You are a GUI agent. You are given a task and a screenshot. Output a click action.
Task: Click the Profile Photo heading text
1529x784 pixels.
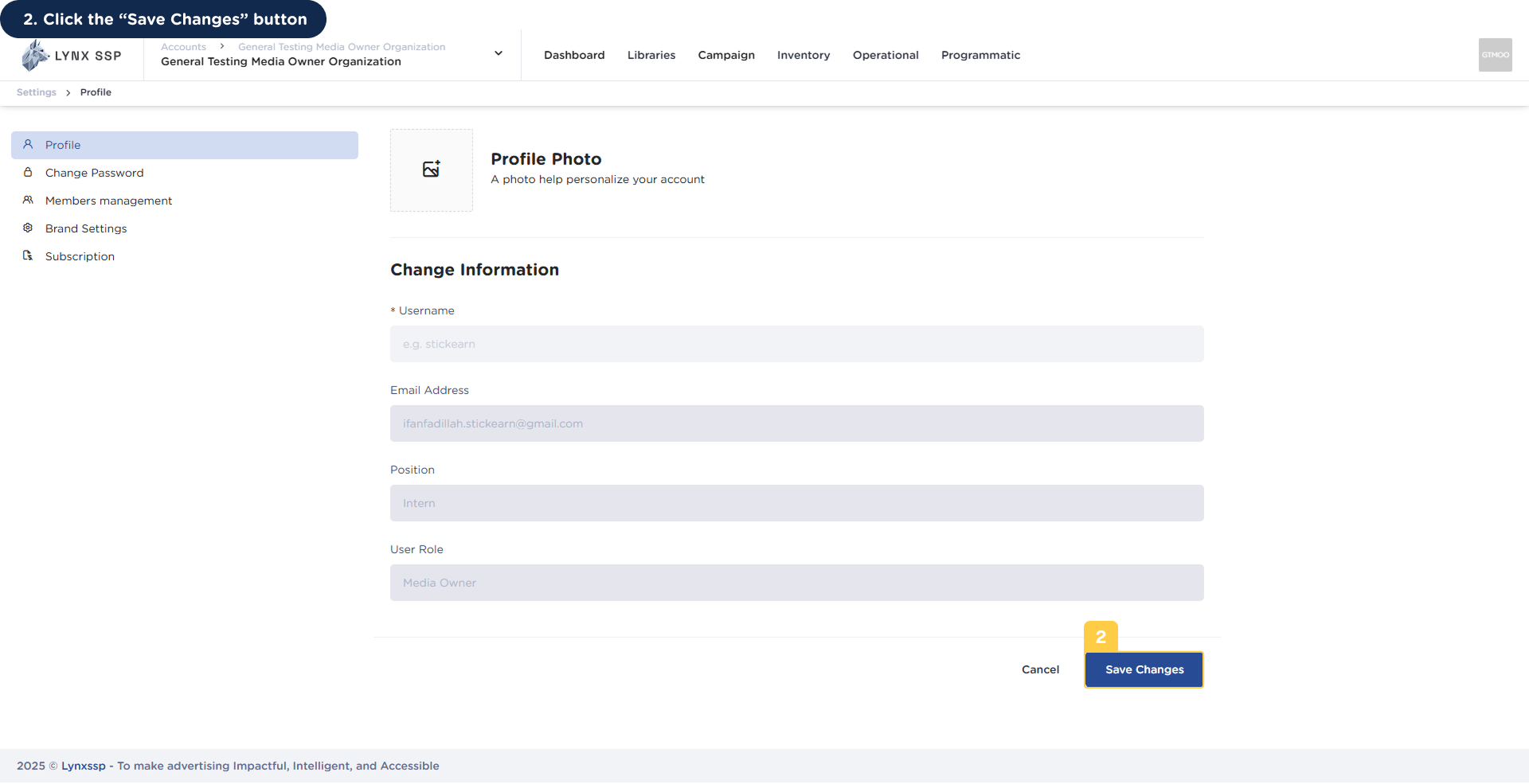coord(546,159)
